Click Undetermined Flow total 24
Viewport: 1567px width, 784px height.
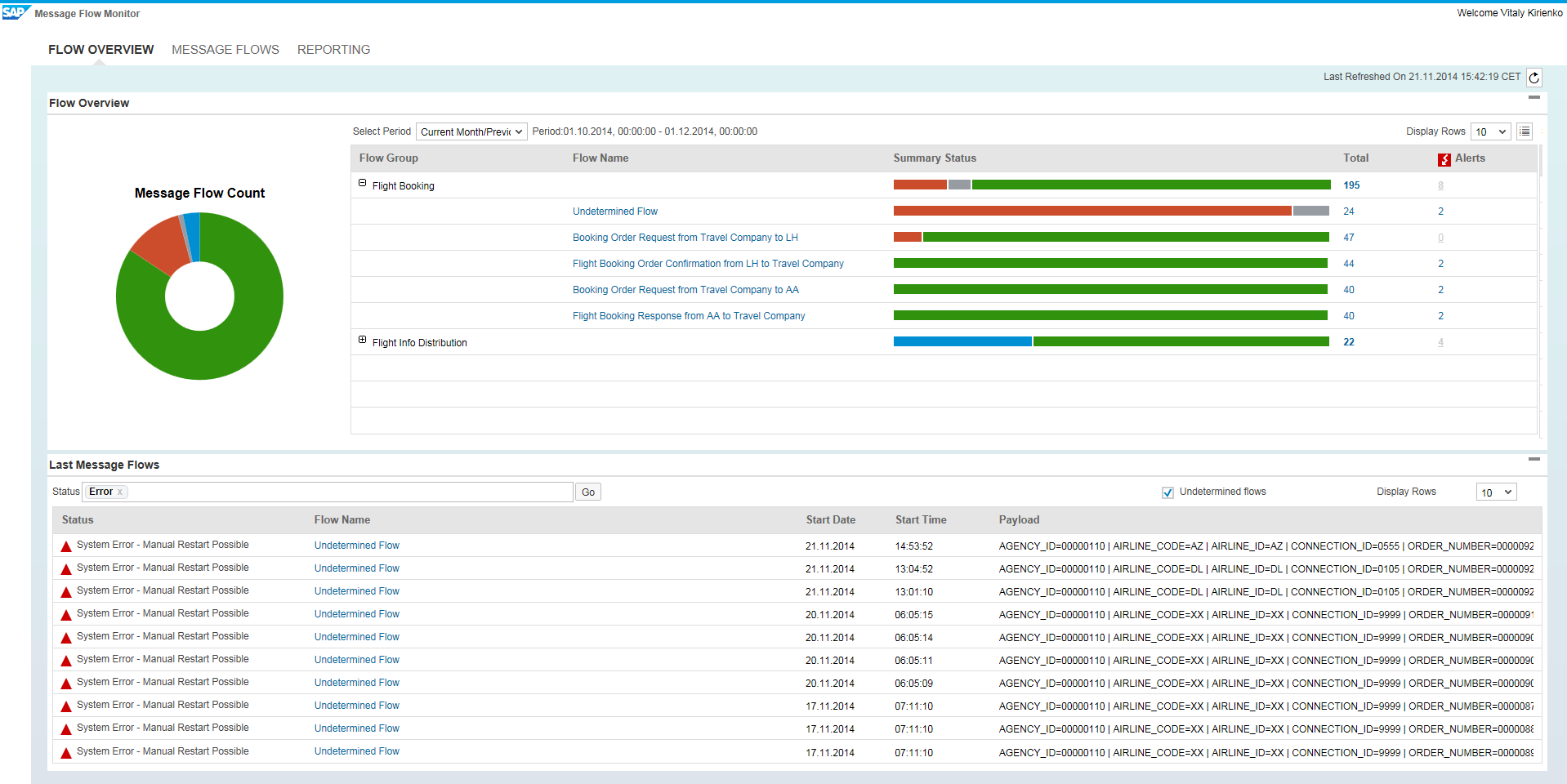click(x=1348, y=212)
